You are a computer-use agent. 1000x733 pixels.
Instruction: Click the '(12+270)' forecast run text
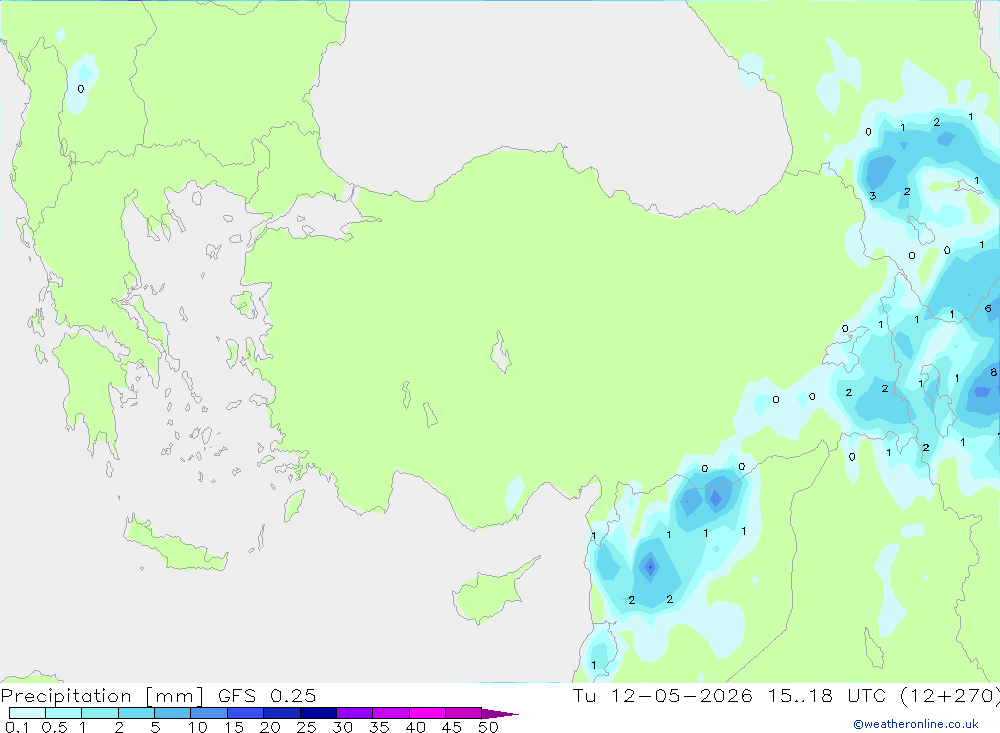949,695
